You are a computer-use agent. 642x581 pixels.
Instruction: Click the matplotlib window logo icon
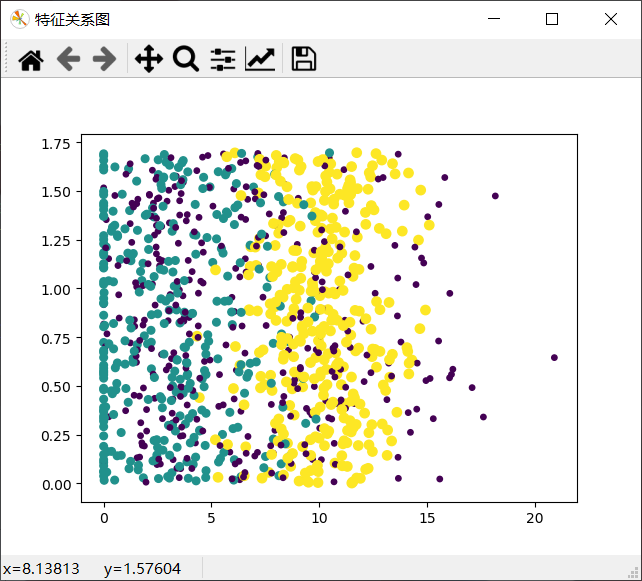[19, 19]
